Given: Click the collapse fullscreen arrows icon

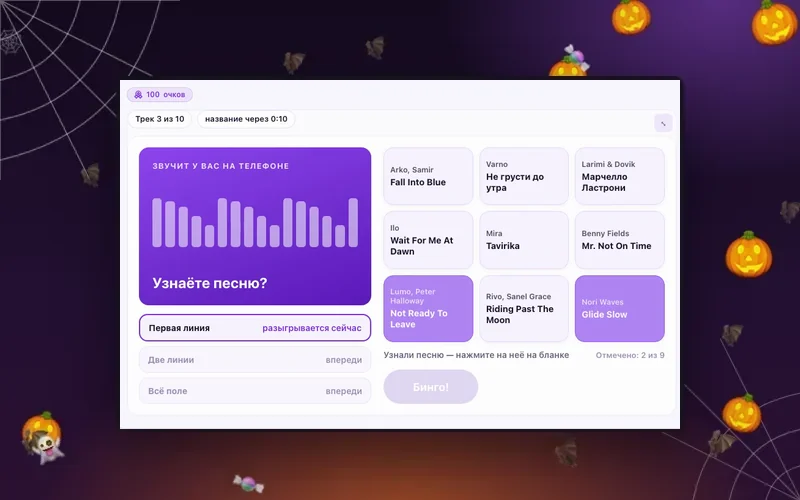Looking at the screenshot, I should click(663, 123).
